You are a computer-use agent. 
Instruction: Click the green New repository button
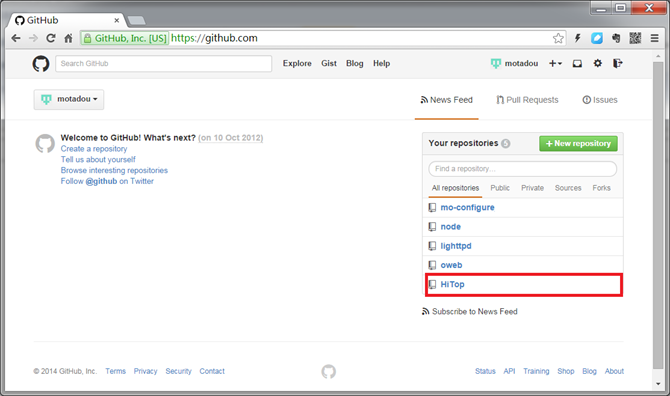(578, 144)
